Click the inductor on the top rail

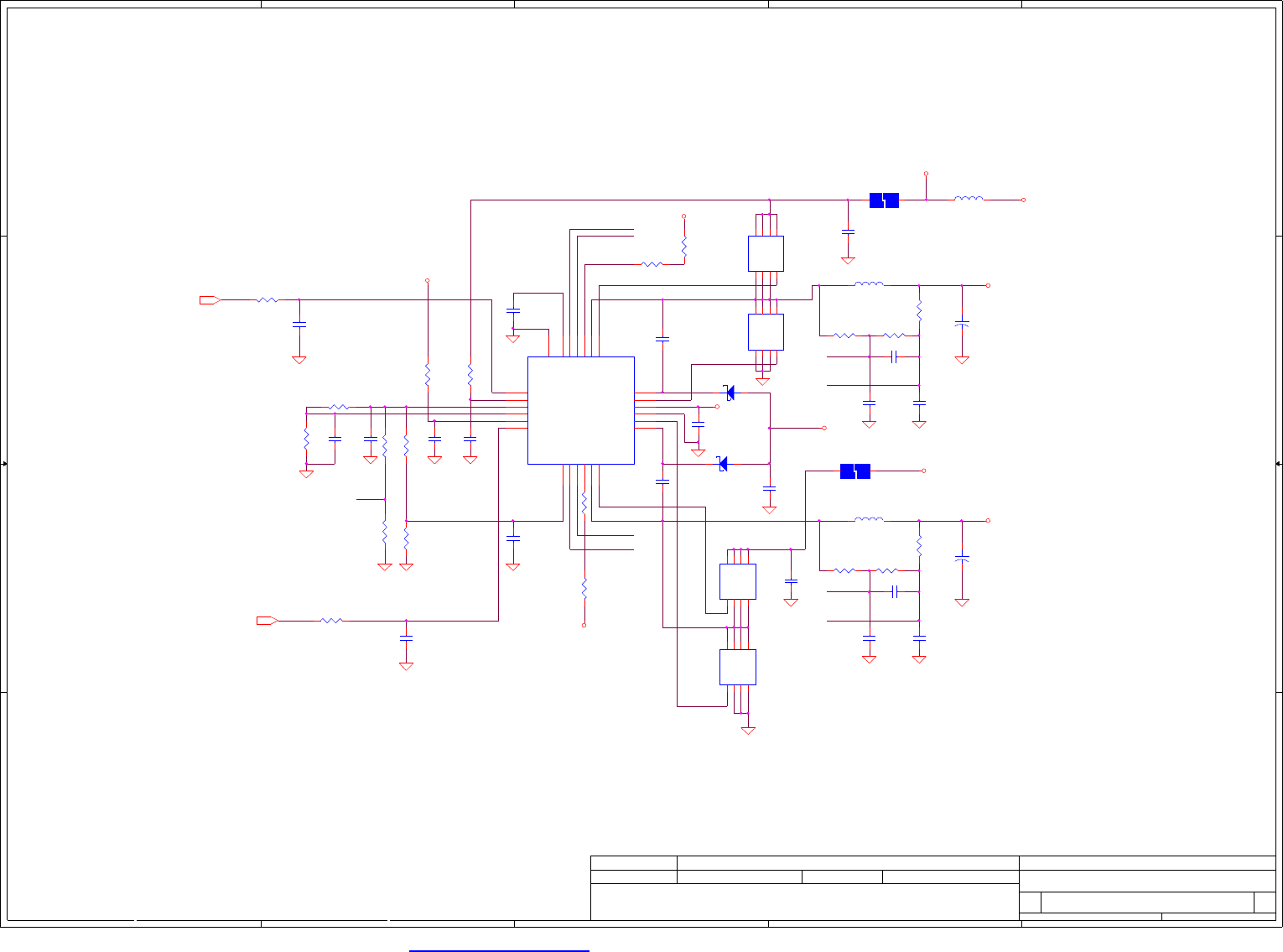[x=969, y=199]
